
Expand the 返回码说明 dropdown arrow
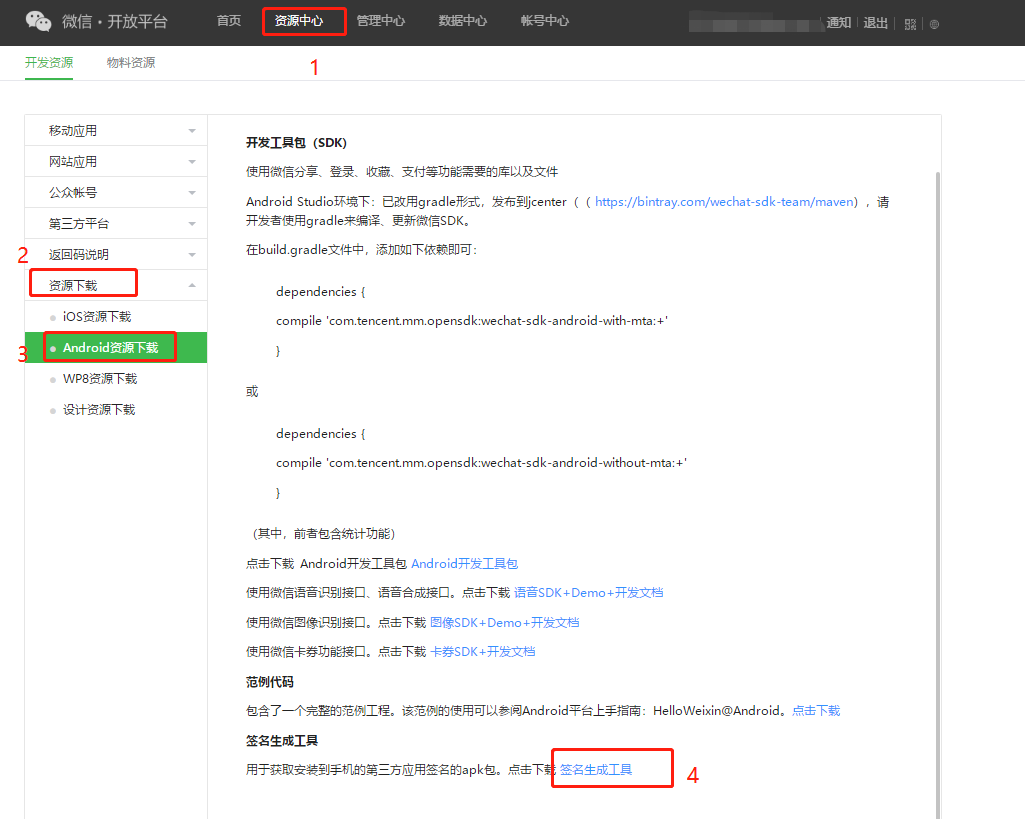[192, 255]
